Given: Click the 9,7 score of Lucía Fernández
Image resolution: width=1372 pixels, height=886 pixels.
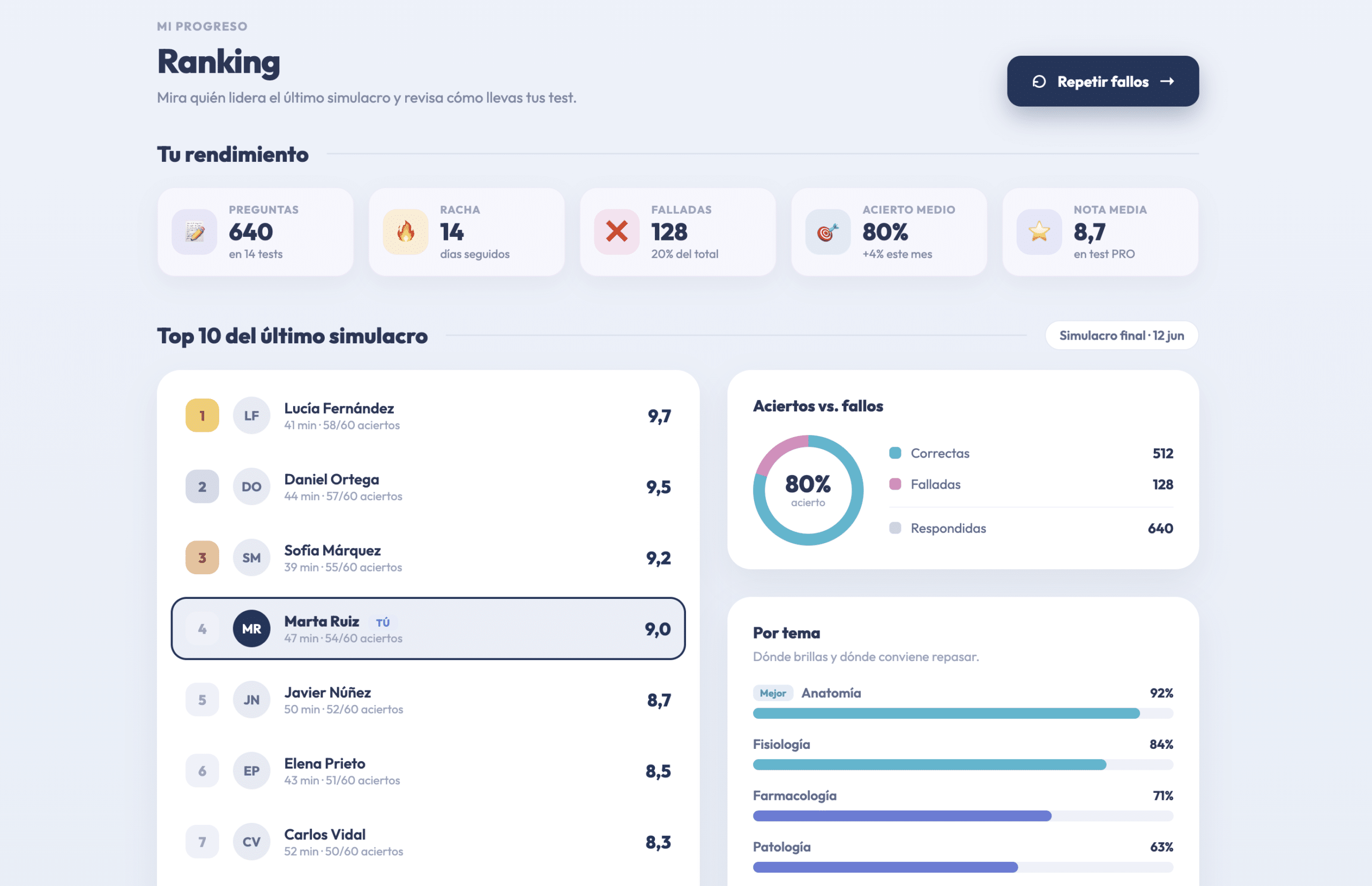Looking at the screenshot, I should click(x=659, y=416).
